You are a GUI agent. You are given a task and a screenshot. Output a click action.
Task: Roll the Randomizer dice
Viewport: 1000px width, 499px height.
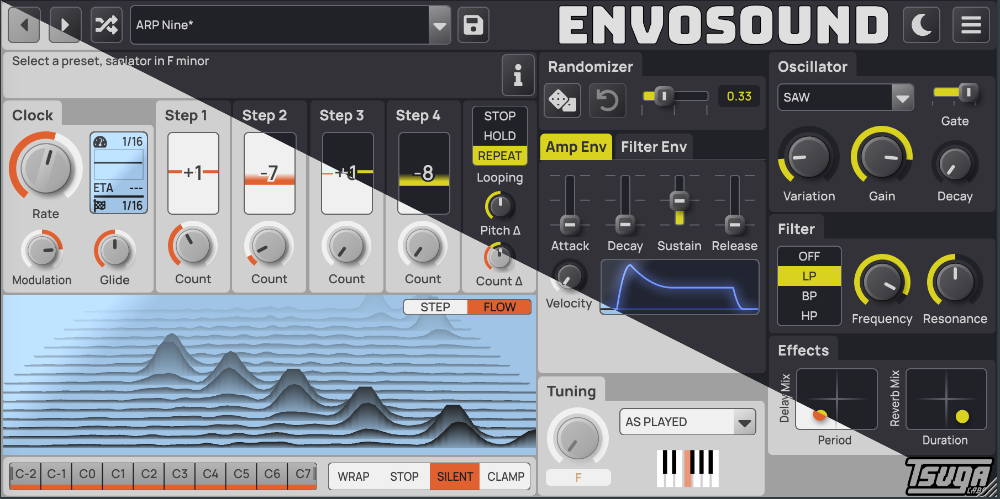[x=562, y=100]
